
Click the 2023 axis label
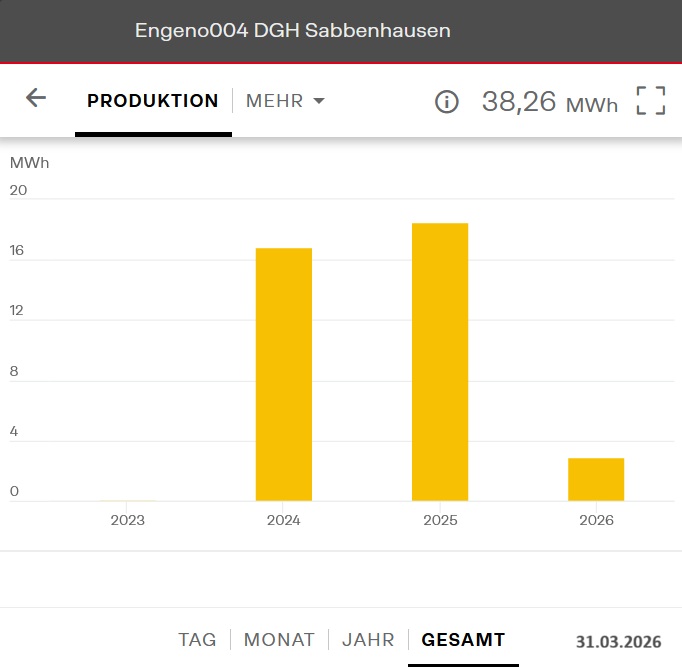pyautogui.click(x=128, y=520)
